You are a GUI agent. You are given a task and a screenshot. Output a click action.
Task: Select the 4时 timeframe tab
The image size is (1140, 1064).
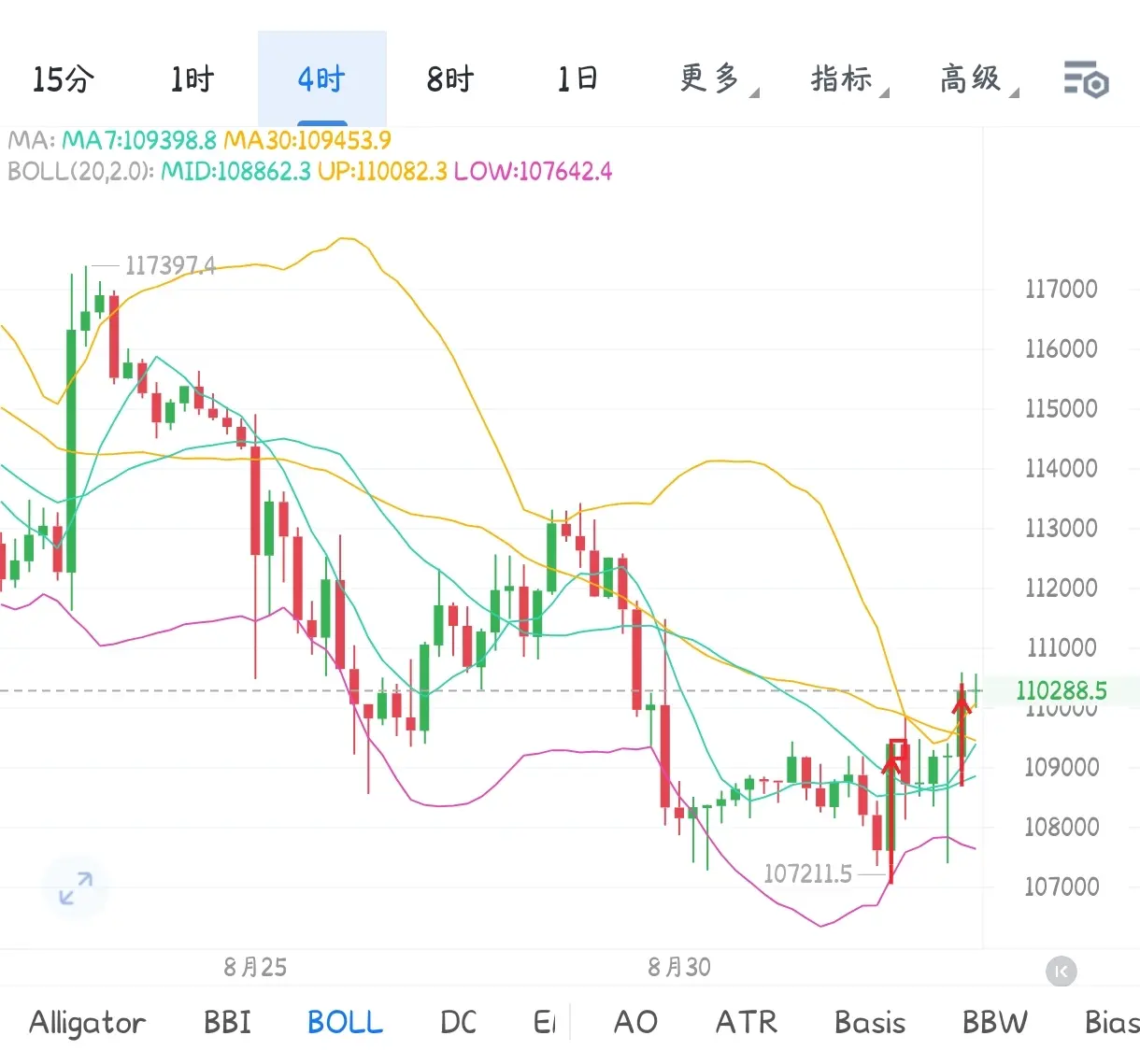pos(322,79)
